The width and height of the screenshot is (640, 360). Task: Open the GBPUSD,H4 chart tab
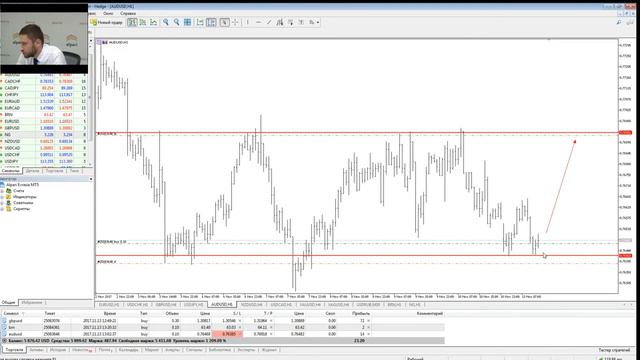166,304
